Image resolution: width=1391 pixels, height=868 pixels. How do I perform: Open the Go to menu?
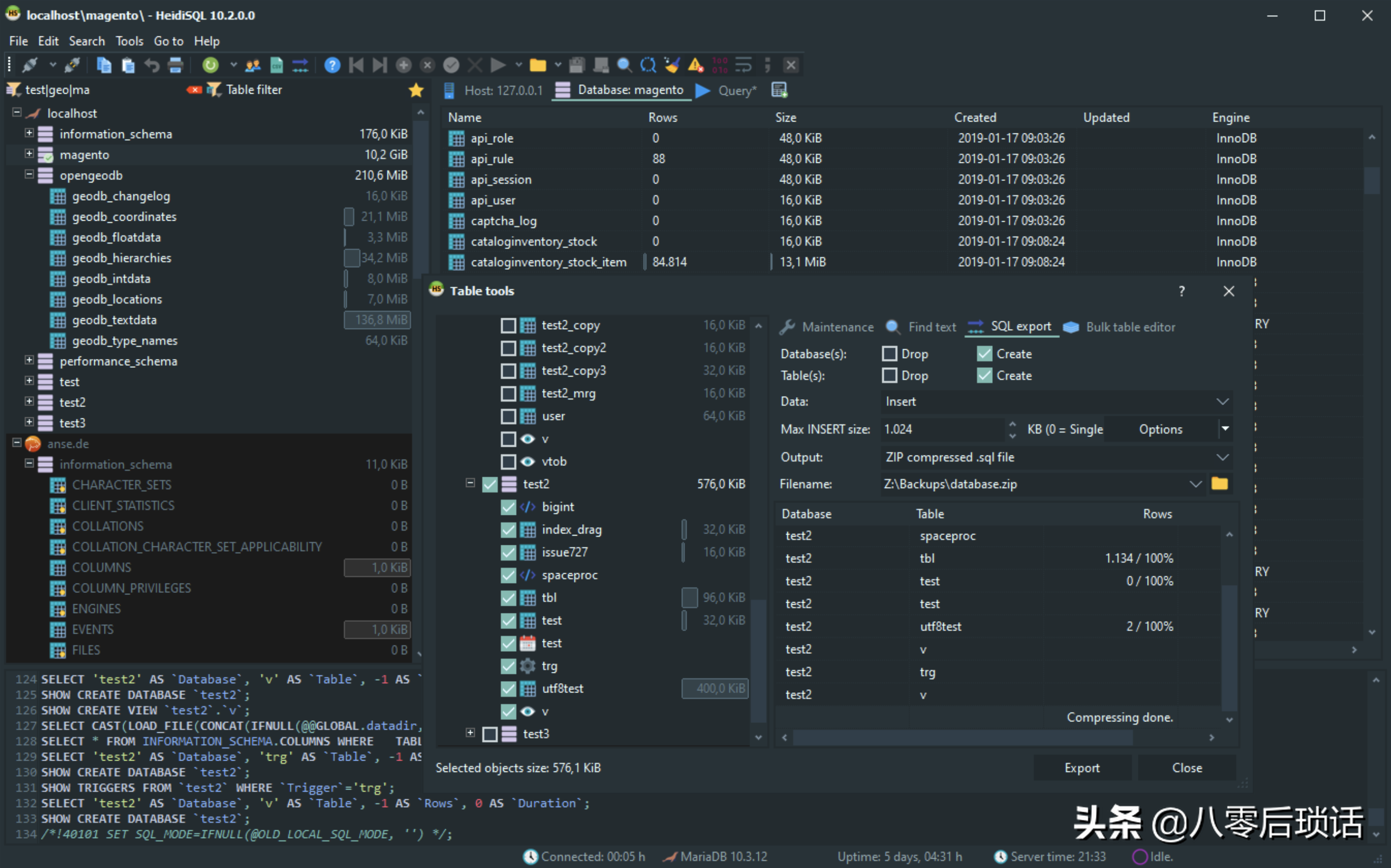tap(168, 41)
